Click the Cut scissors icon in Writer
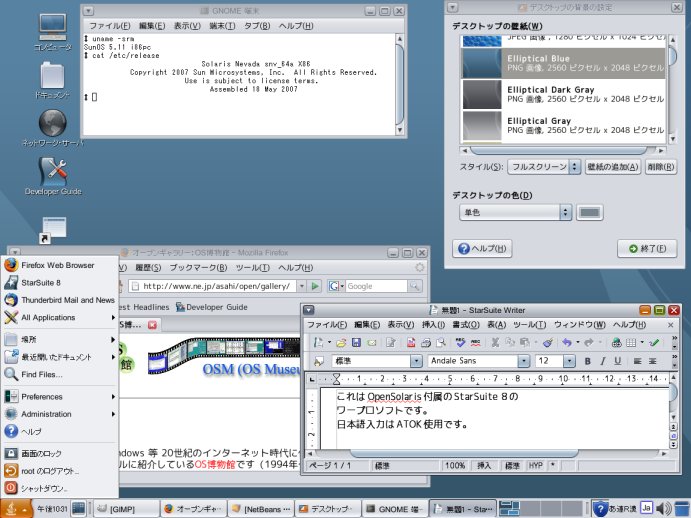This screenshot has height=518, width=691. point(495,343)
